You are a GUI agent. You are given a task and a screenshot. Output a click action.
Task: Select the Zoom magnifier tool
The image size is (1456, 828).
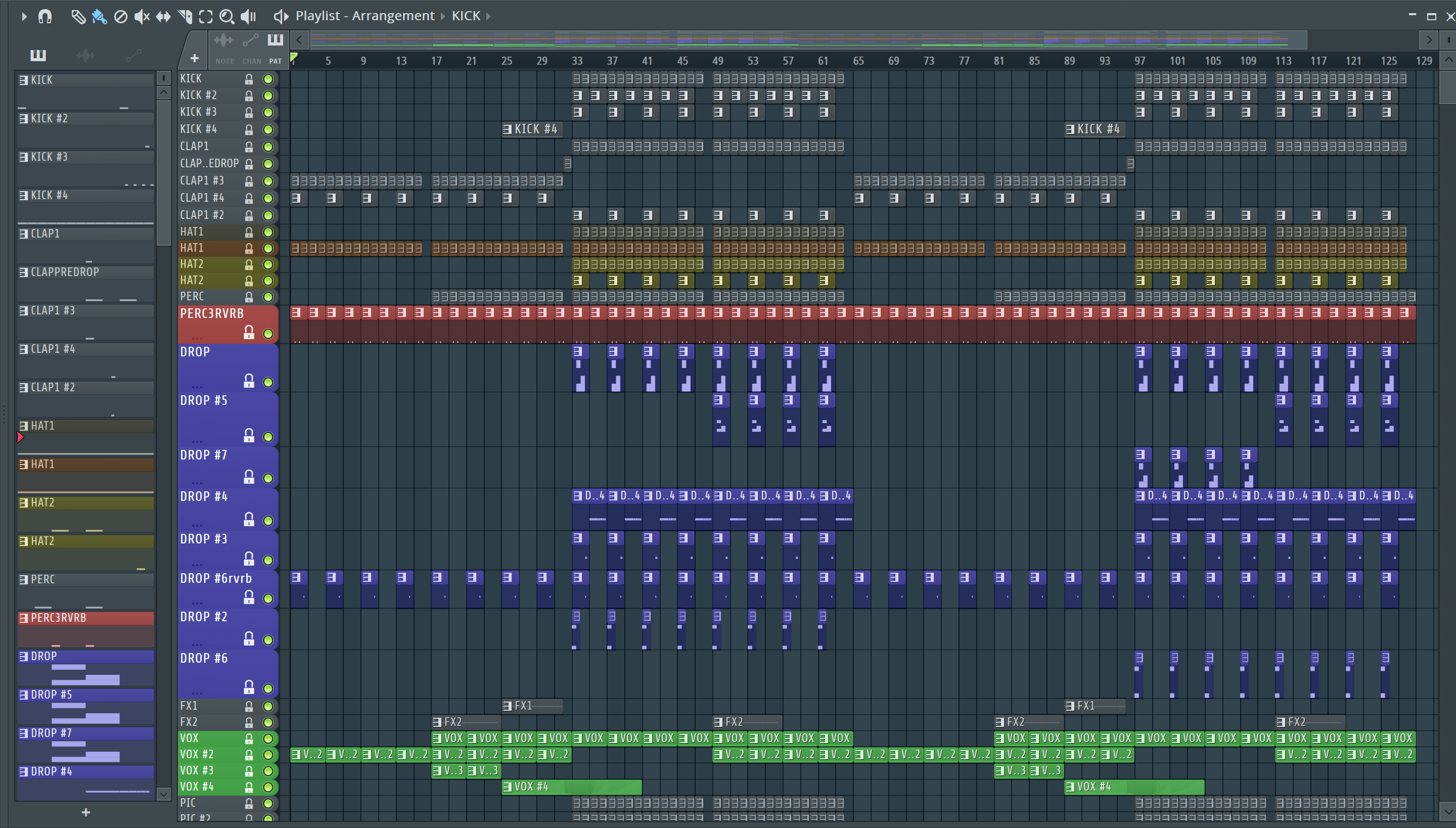tap(227, 17)
